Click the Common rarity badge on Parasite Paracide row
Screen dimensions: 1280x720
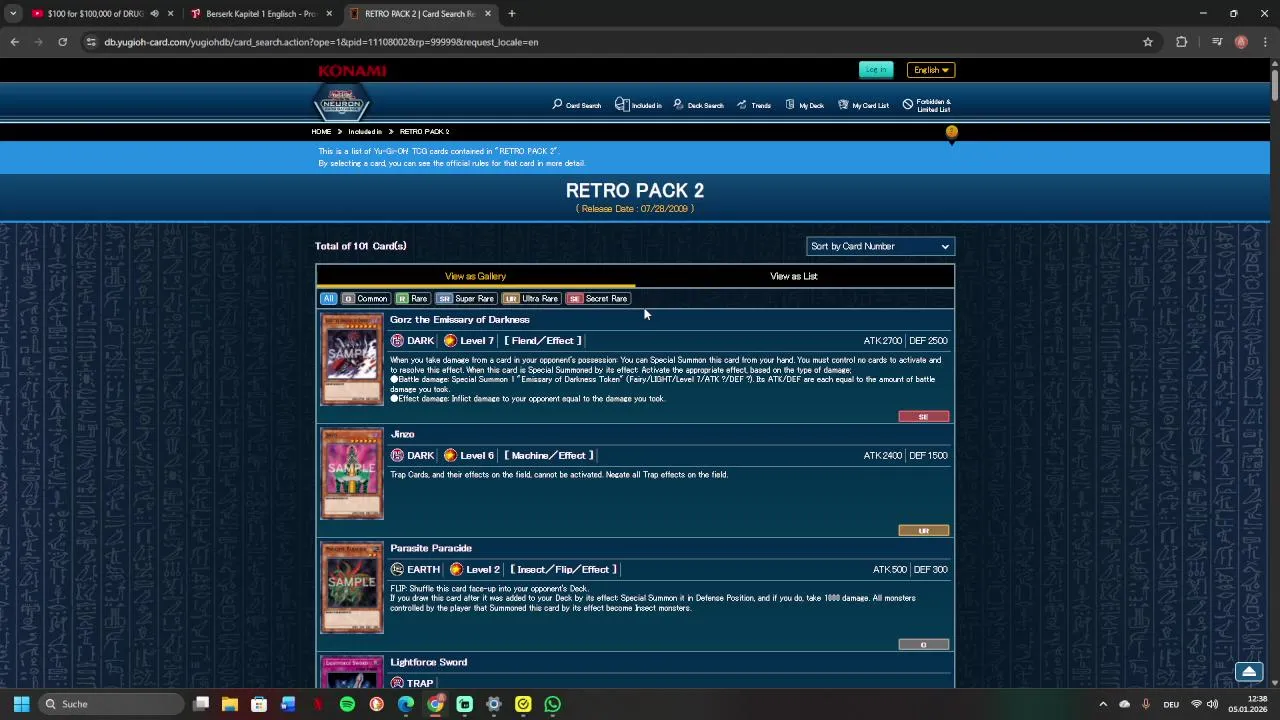pos(924,645)
